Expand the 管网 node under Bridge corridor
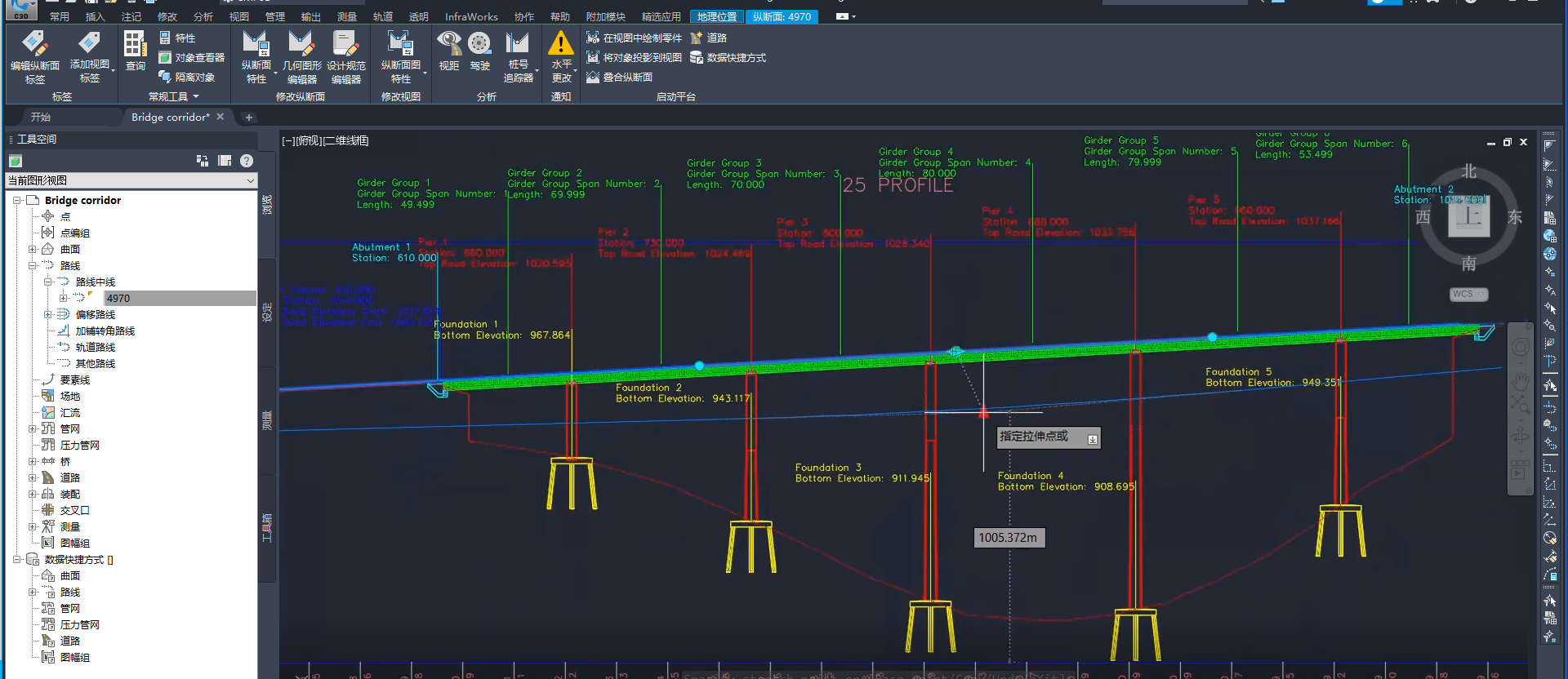The image size is (1568, 679). coord(32,428)
